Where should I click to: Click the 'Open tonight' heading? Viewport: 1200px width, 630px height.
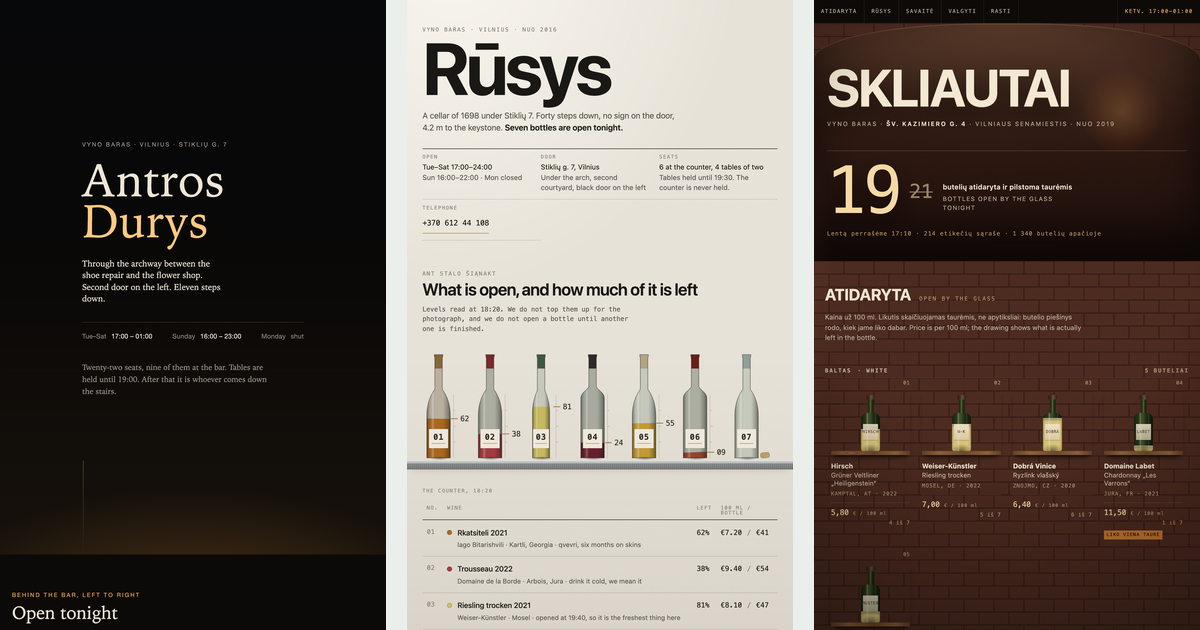tap(65, 612)
